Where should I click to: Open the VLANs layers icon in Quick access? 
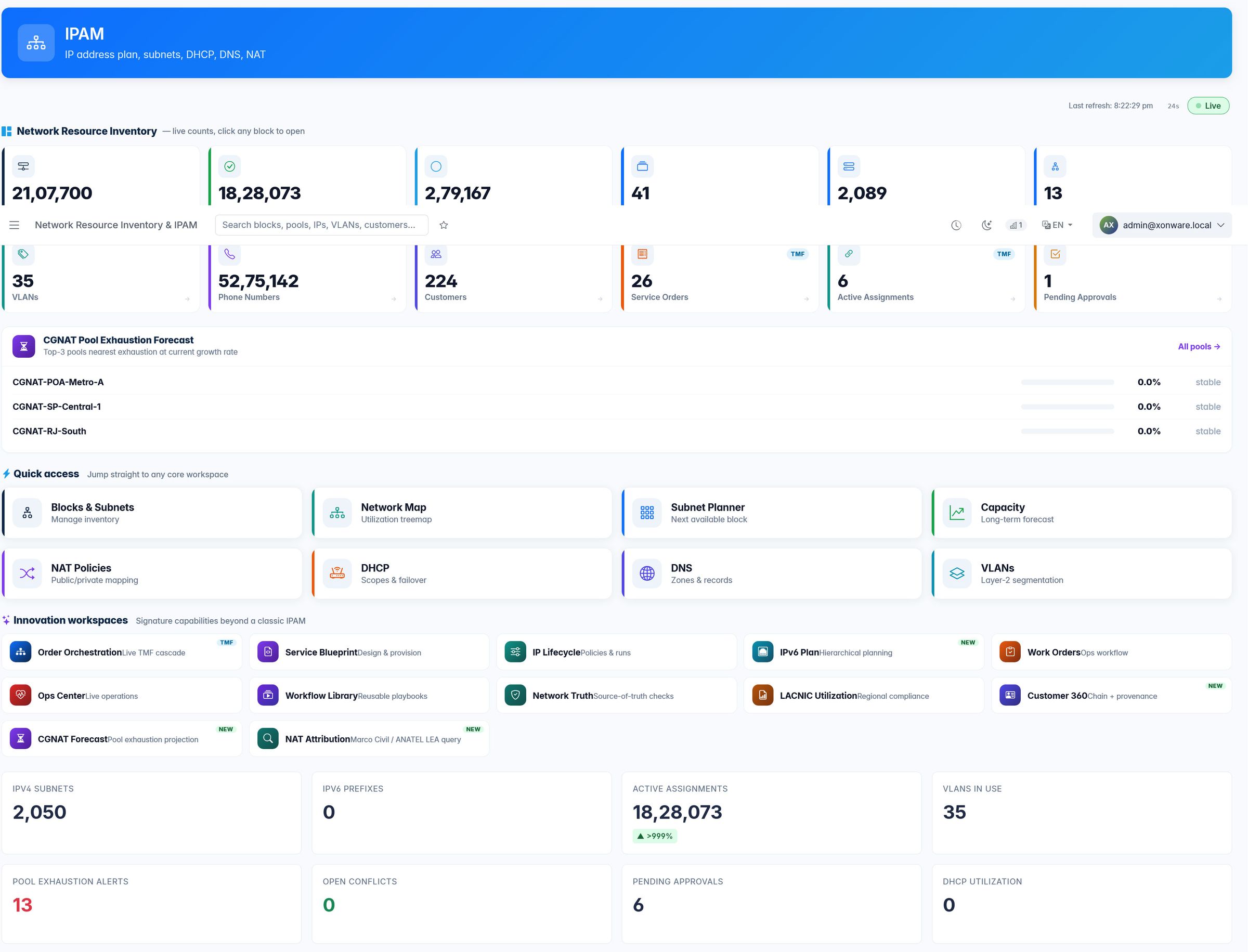[x=957, y=573]
